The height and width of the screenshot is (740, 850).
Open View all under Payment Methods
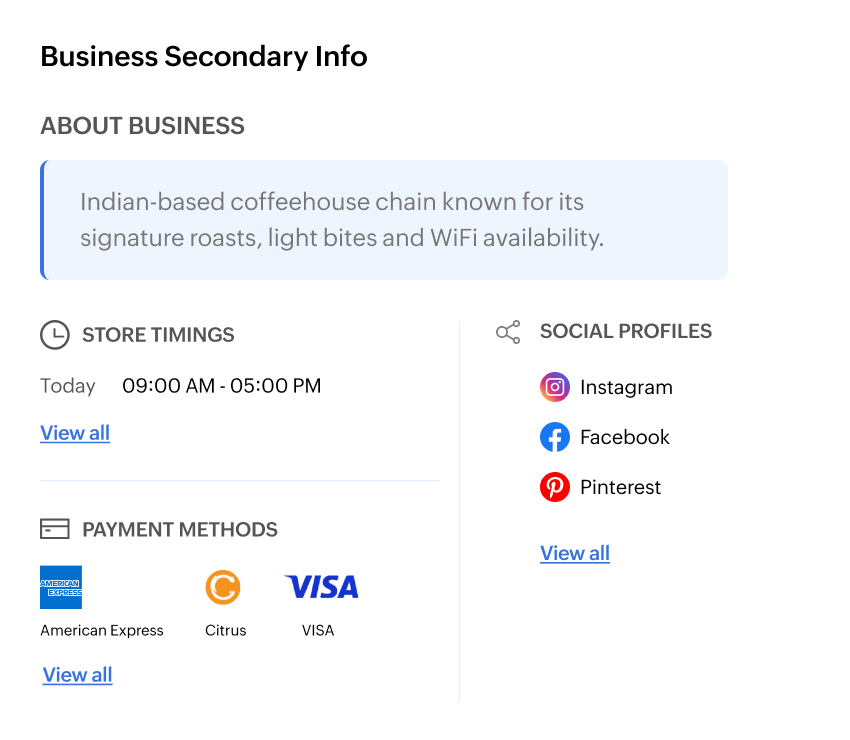pos(78,675)
